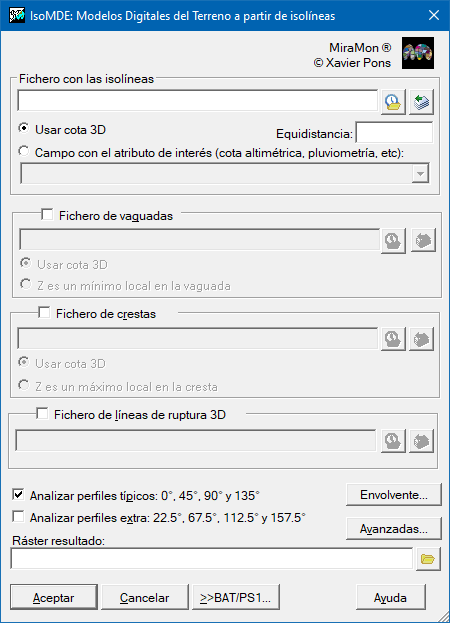
Task: Toggle Analizar perfiles extra checkbox
Action: [x=18, y=517]
